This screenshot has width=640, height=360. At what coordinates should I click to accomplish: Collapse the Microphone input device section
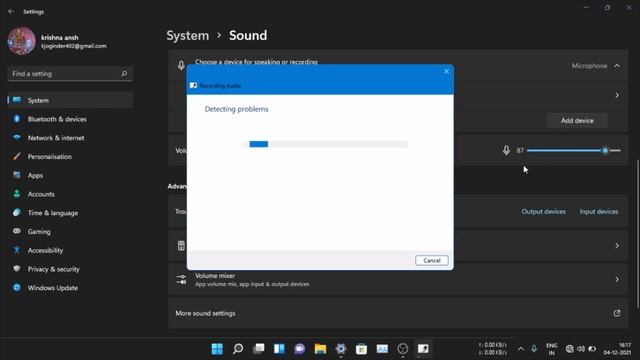tap(617, 66)
